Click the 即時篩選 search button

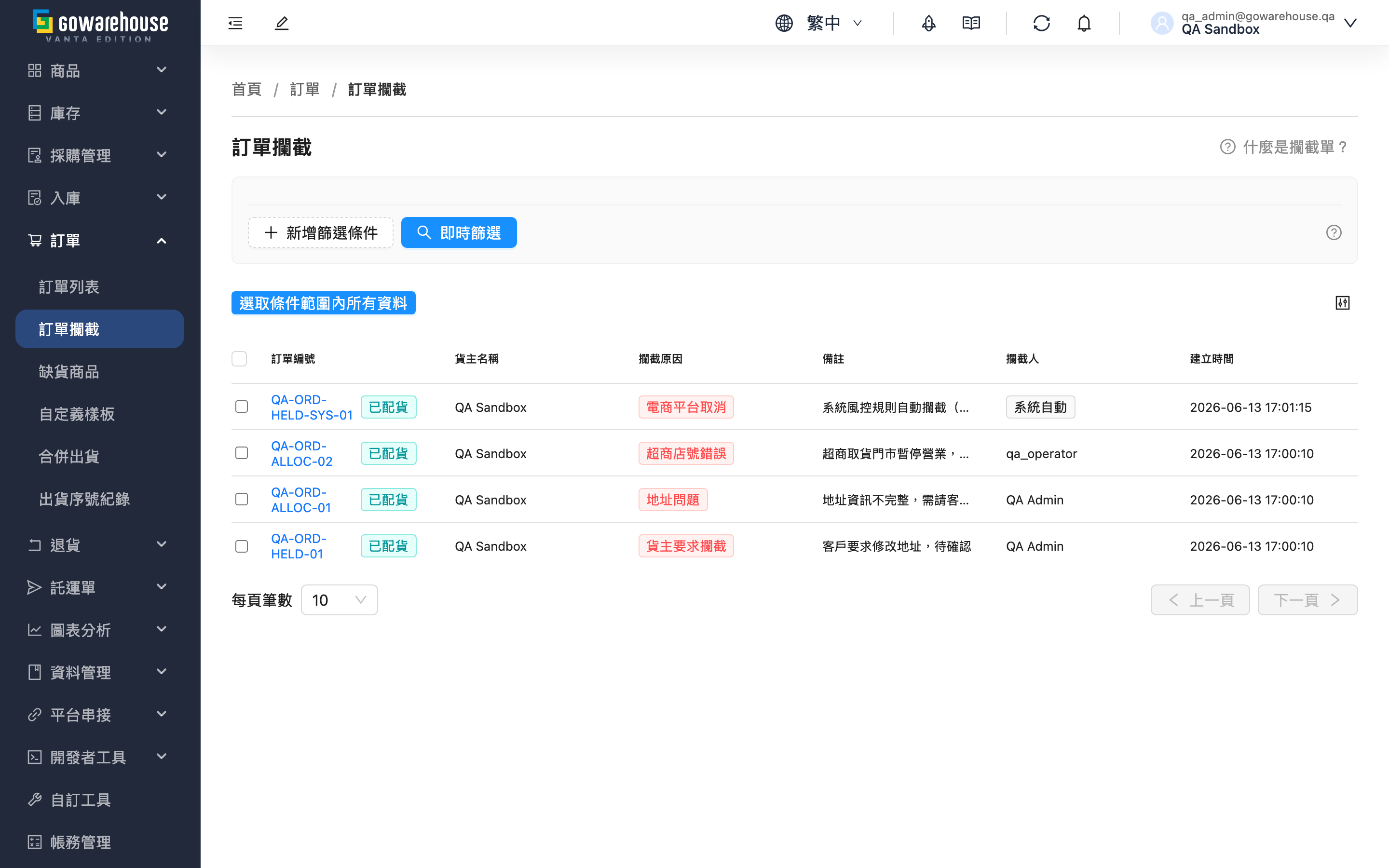459,232
